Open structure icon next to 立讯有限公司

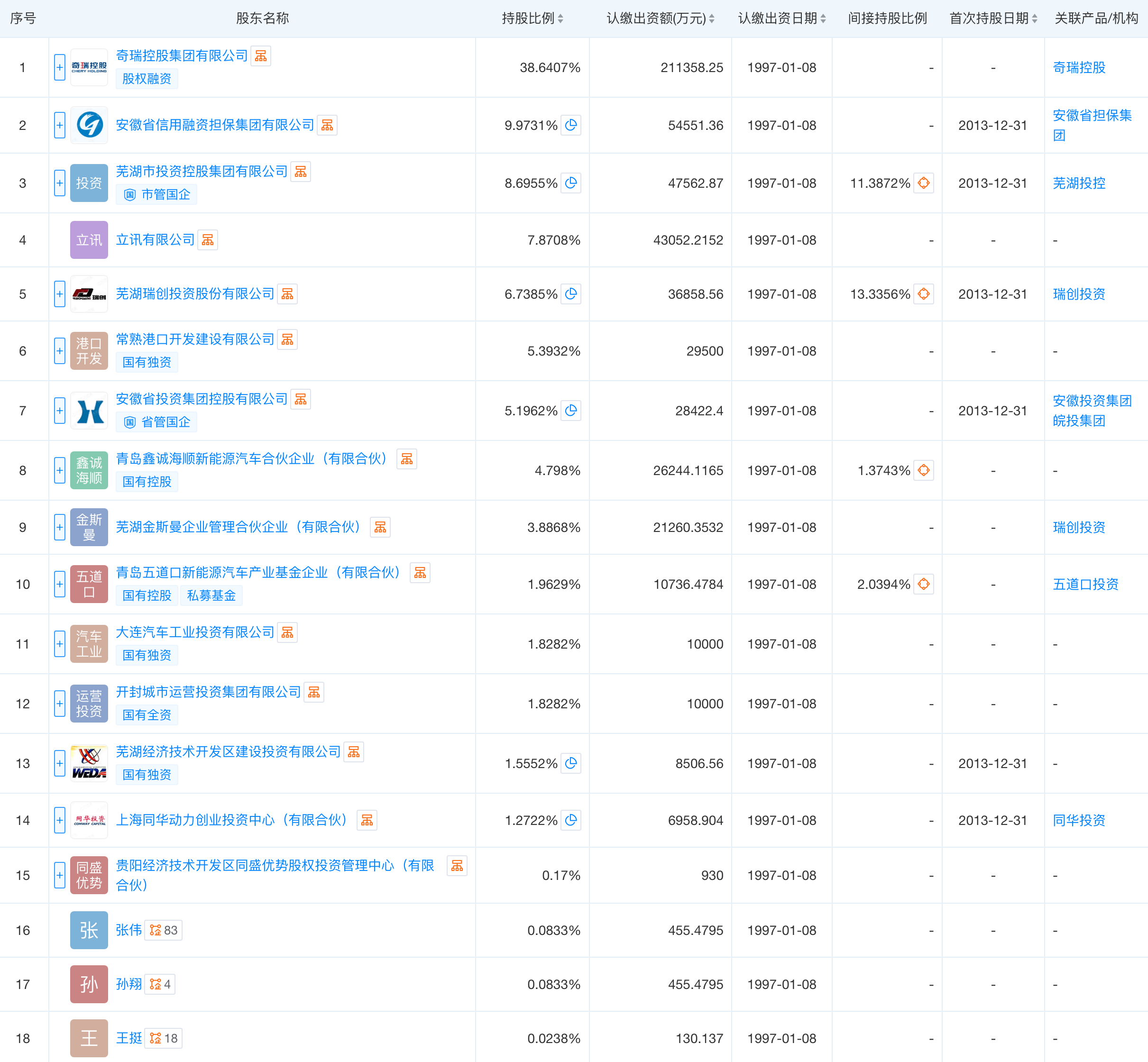(x=208, y=240)
